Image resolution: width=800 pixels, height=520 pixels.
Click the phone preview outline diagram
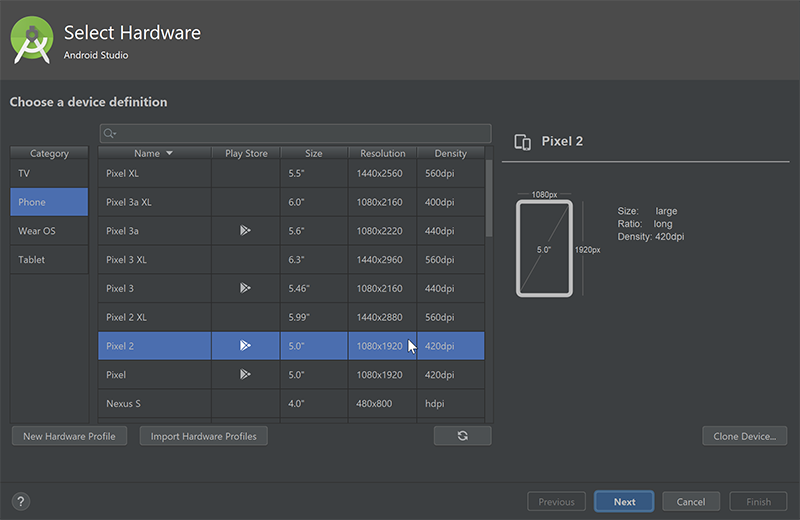[x=544, y=249]
